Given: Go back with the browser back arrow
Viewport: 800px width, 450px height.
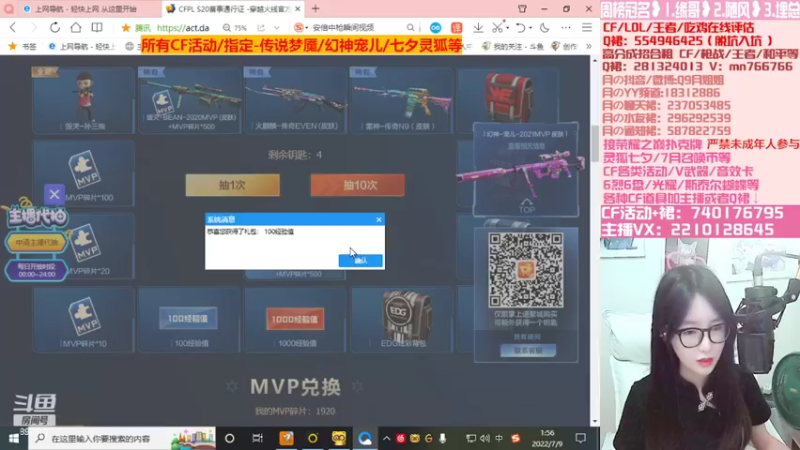Looking at the screenshot, I should 13,28.
